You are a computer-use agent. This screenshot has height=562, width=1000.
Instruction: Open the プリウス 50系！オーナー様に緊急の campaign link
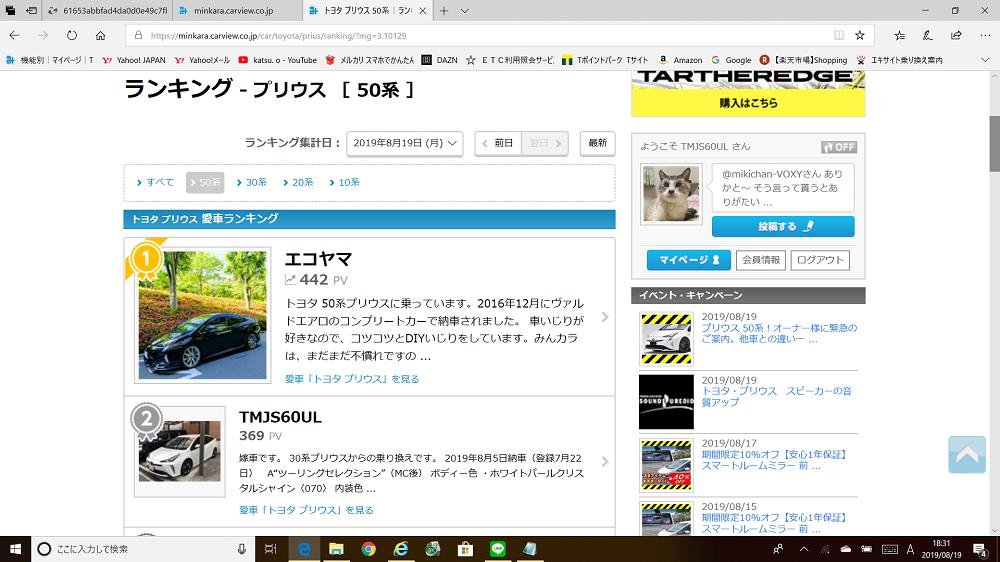click(779, 334)
